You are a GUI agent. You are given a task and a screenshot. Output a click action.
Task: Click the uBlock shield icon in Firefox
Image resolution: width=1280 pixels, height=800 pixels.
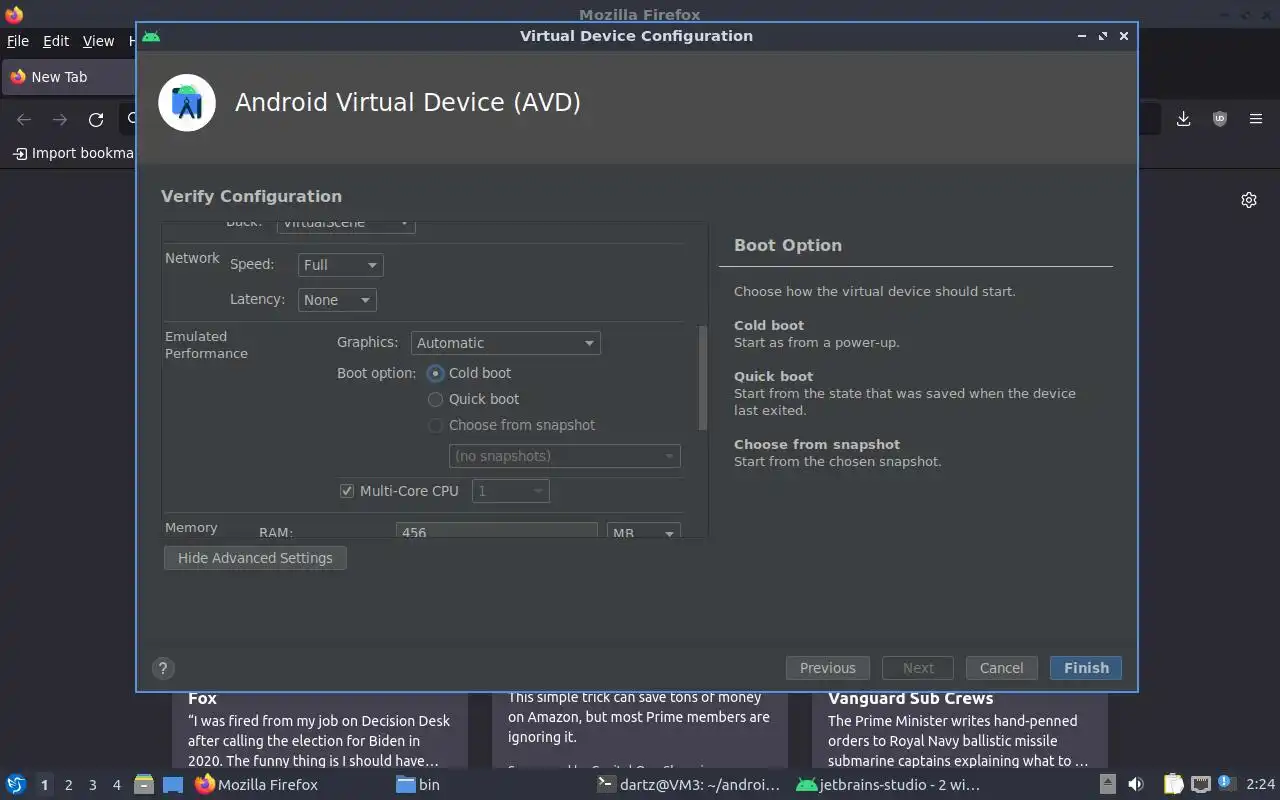pos(1220,119)
